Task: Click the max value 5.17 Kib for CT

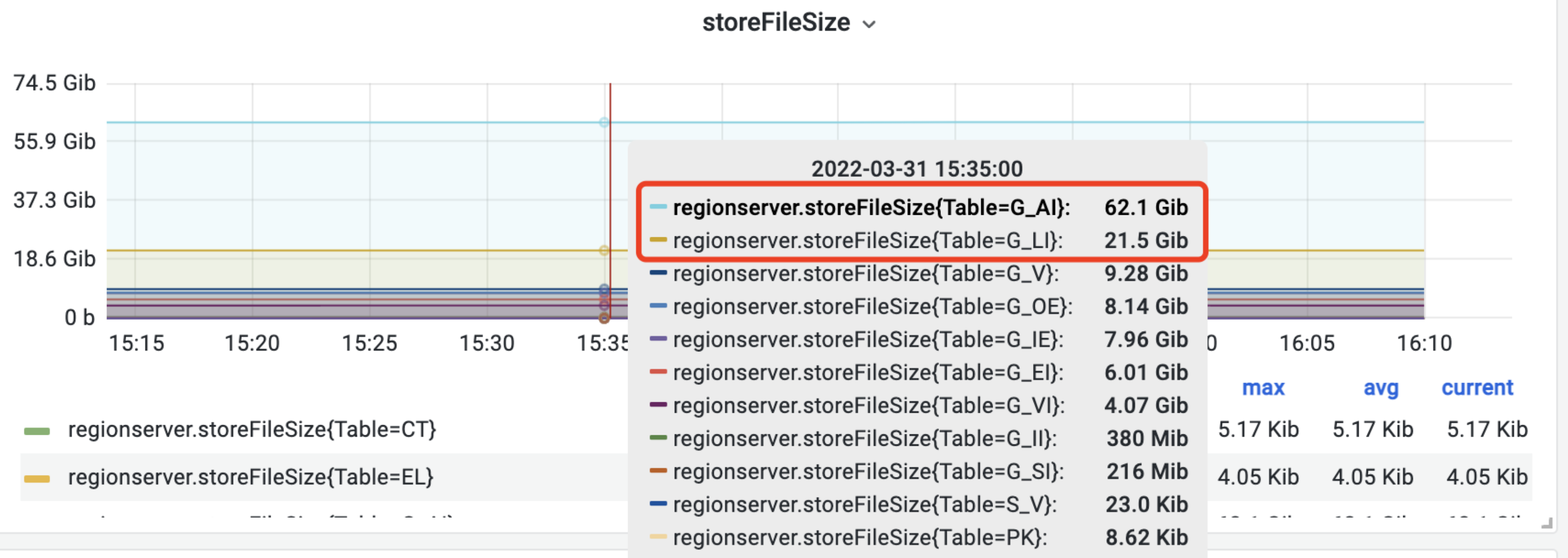Action: (x=1258, y=430)
